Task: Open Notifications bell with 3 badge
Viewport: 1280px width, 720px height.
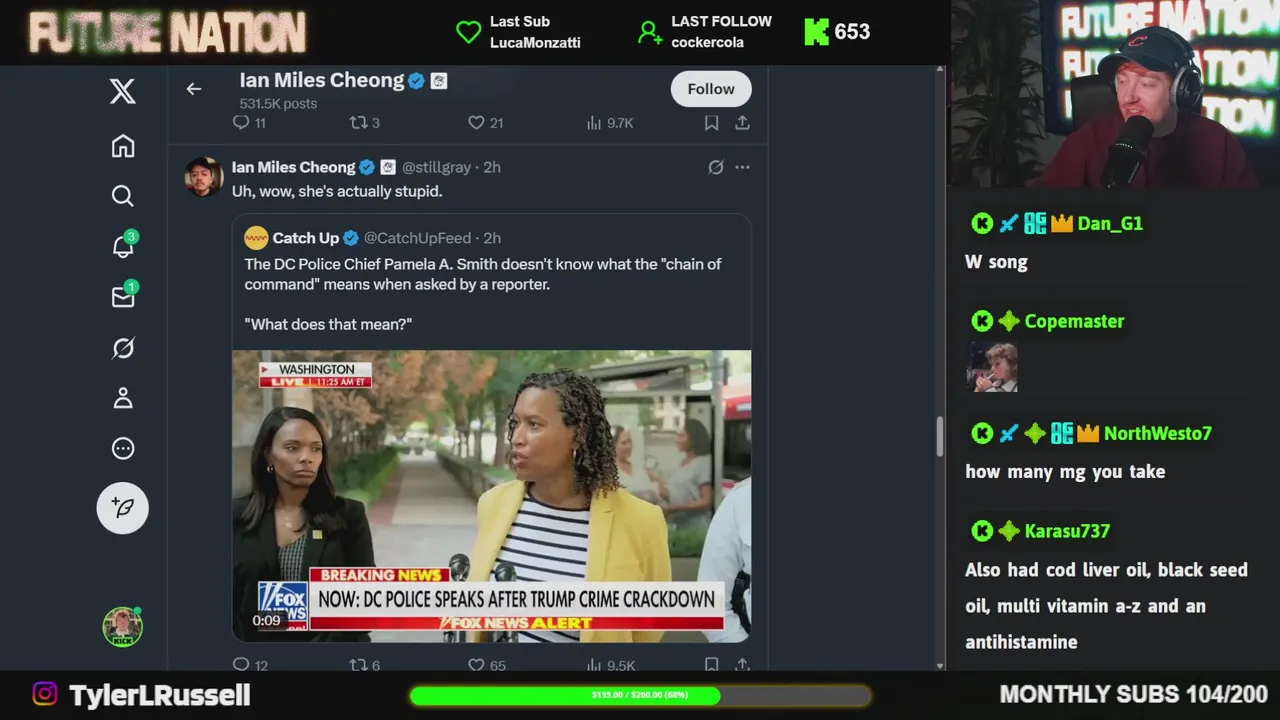Action: tap(123, 246)
